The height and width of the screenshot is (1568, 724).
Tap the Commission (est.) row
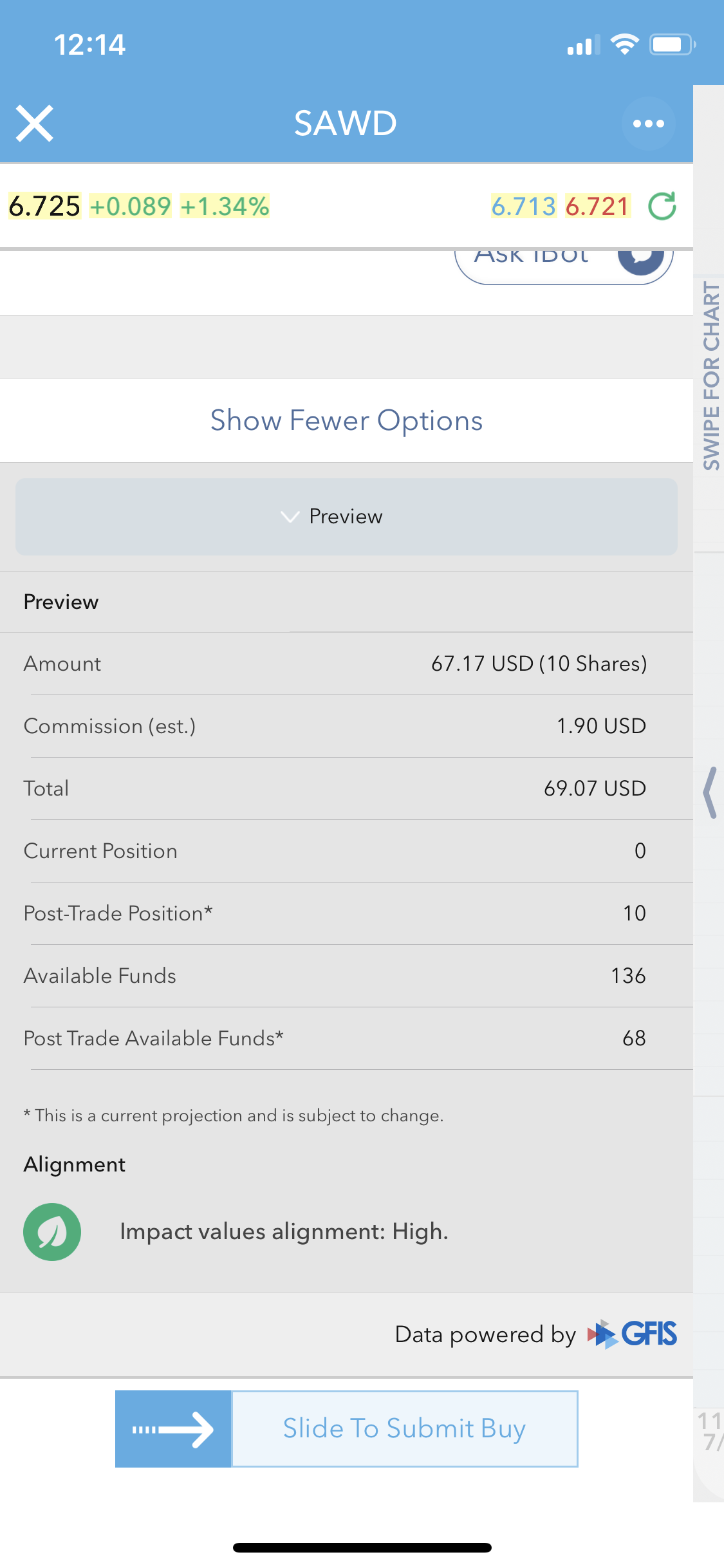pos(346,726)
